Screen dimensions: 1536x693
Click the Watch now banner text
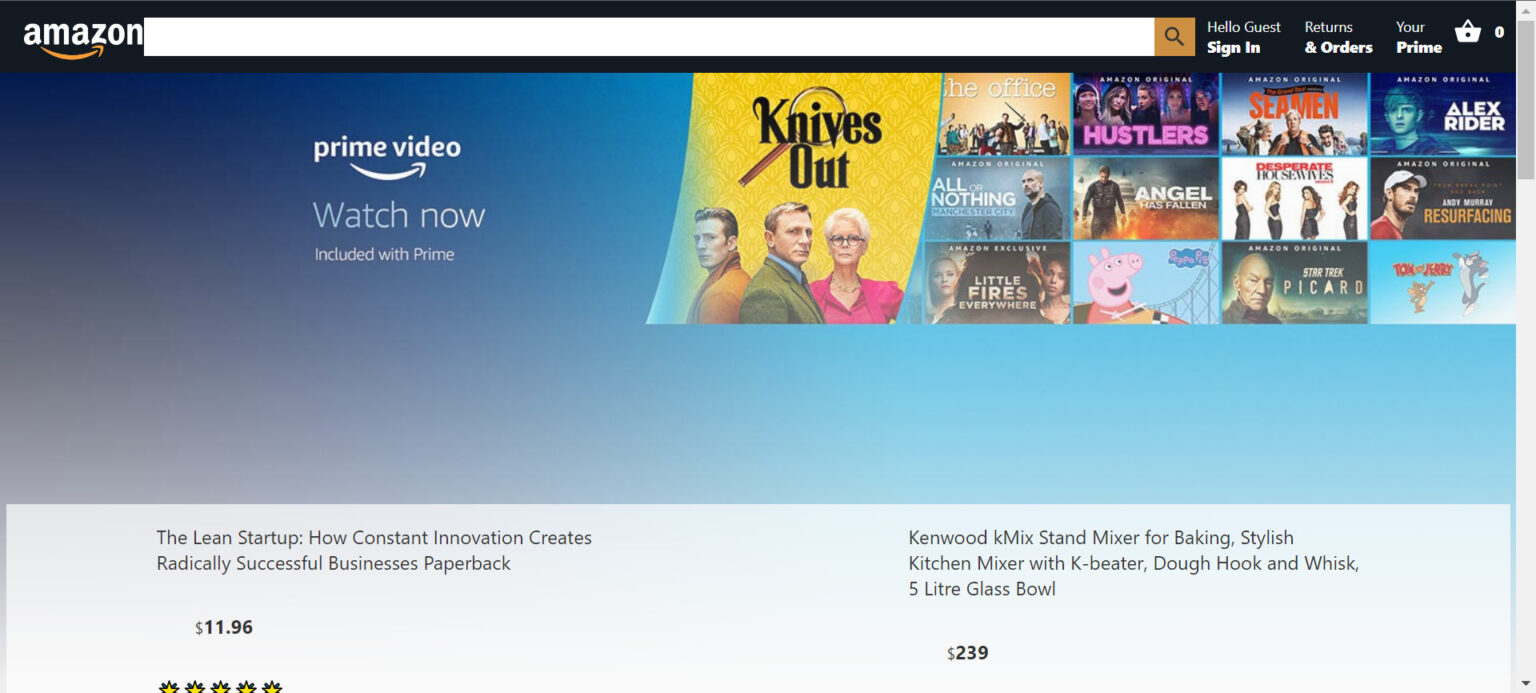[398, 215]
